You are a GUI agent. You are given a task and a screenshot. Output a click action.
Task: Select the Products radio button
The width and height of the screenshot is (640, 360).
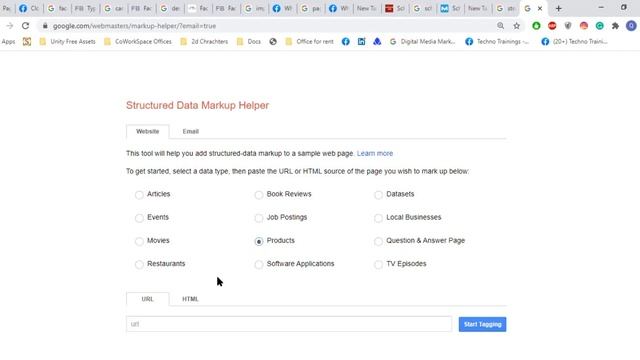click(259, 241)
